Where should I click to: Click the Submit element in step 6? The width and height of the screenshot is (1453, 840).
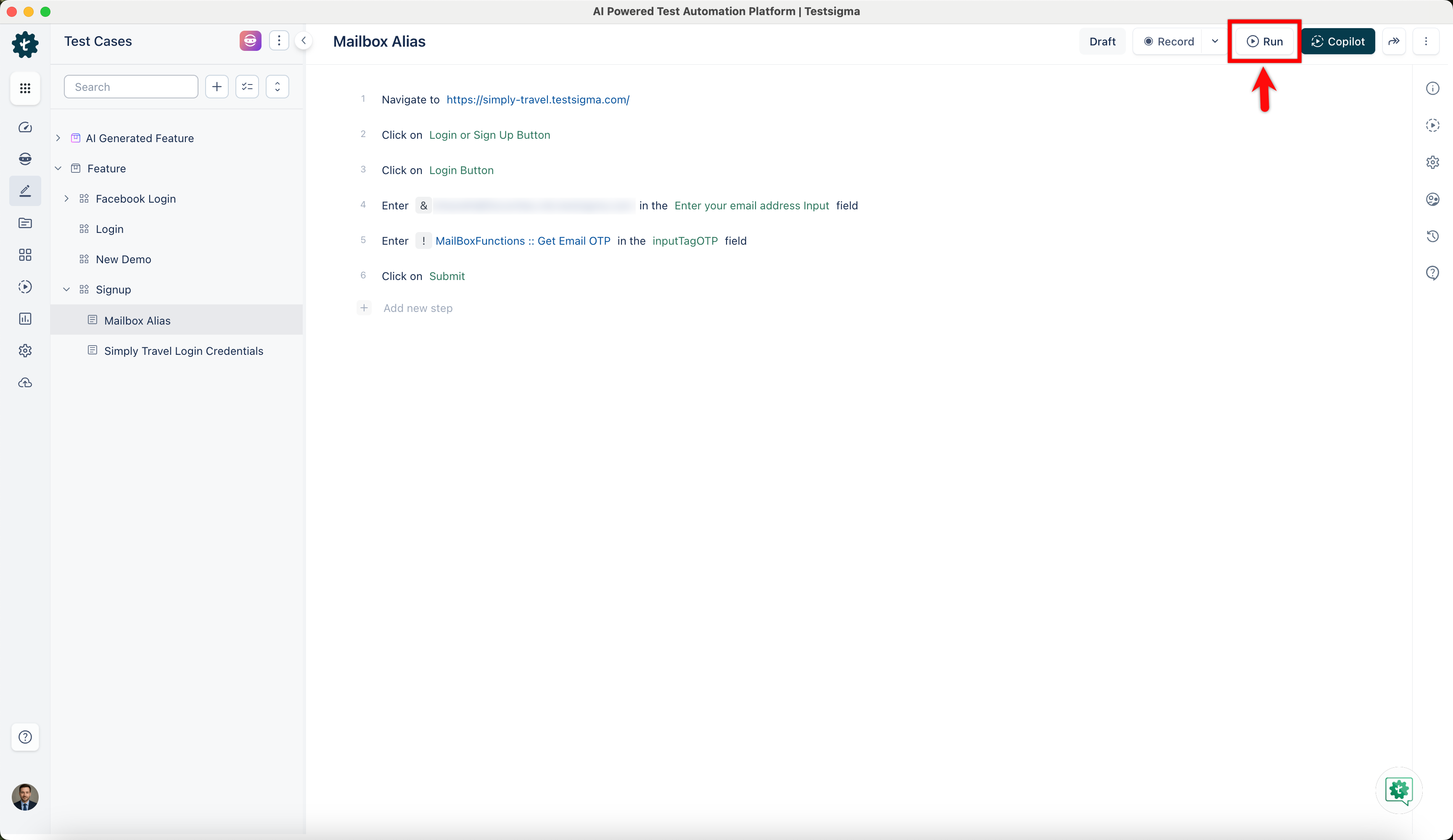click(x=447, y=276)
